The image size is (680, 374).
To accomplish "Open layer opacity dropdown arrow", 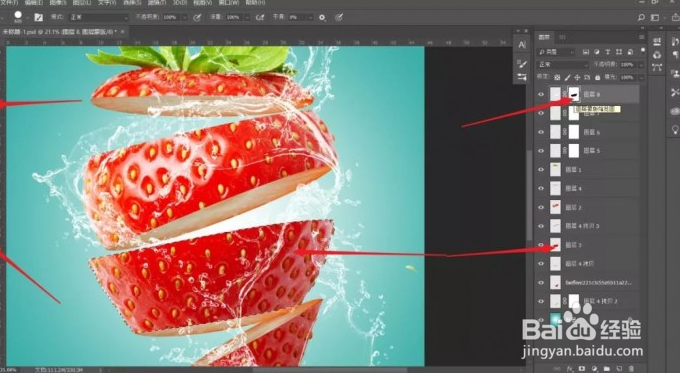I will 641,65.
